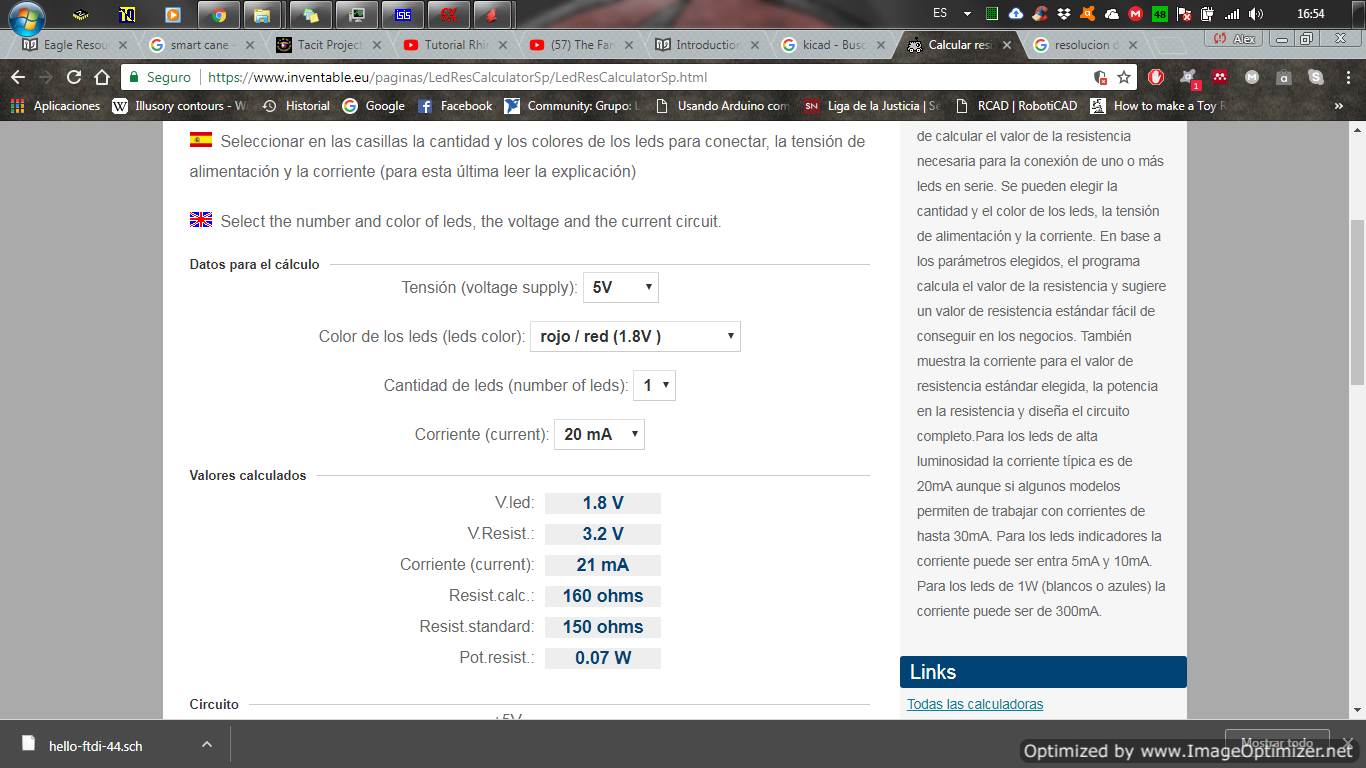Go back to the previous page
Screen dimensions: 1366x768
point(18,77)
